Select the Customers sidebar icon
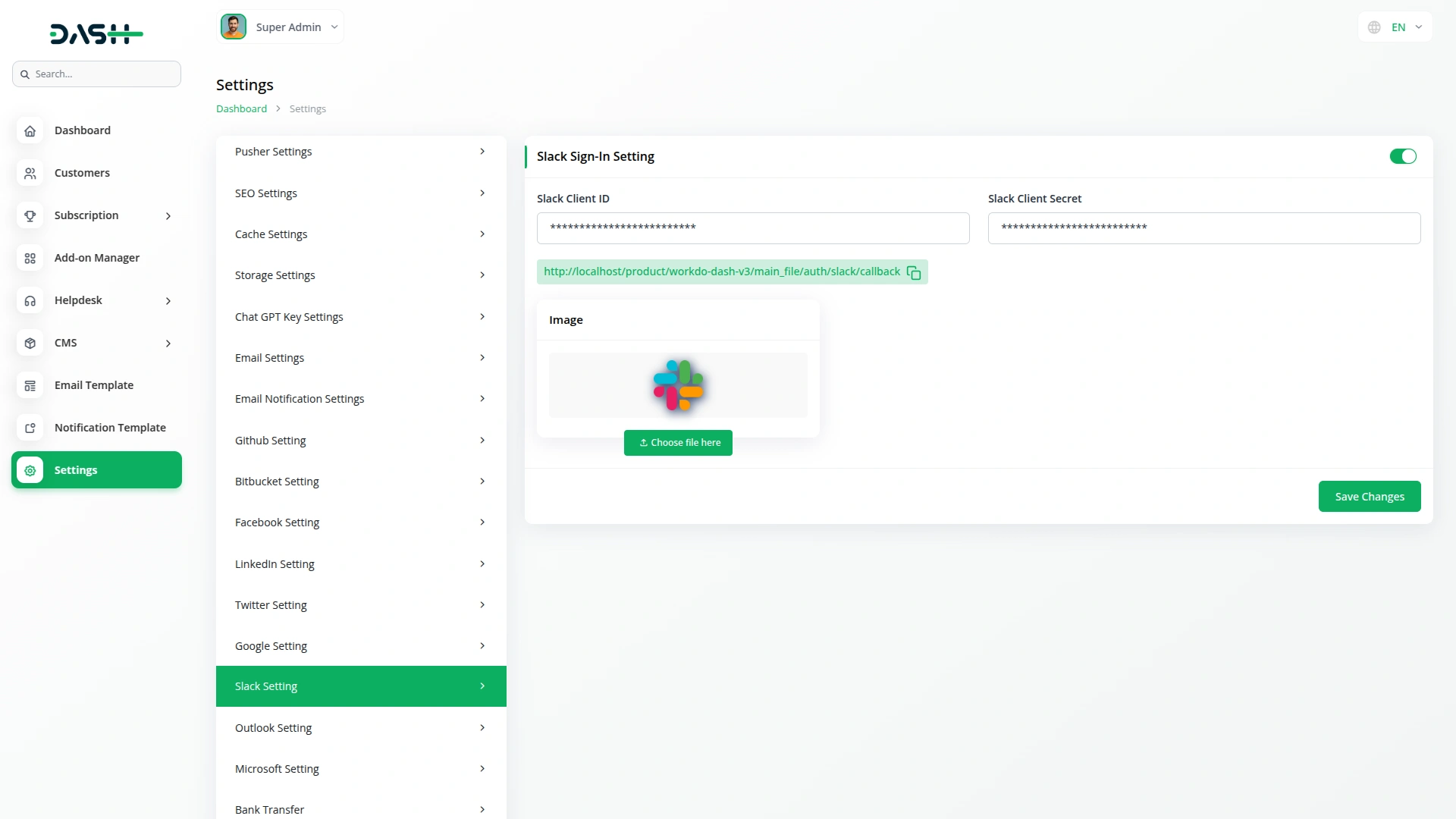The height and width of the screenshot is (819, 1456). point(30,173)
